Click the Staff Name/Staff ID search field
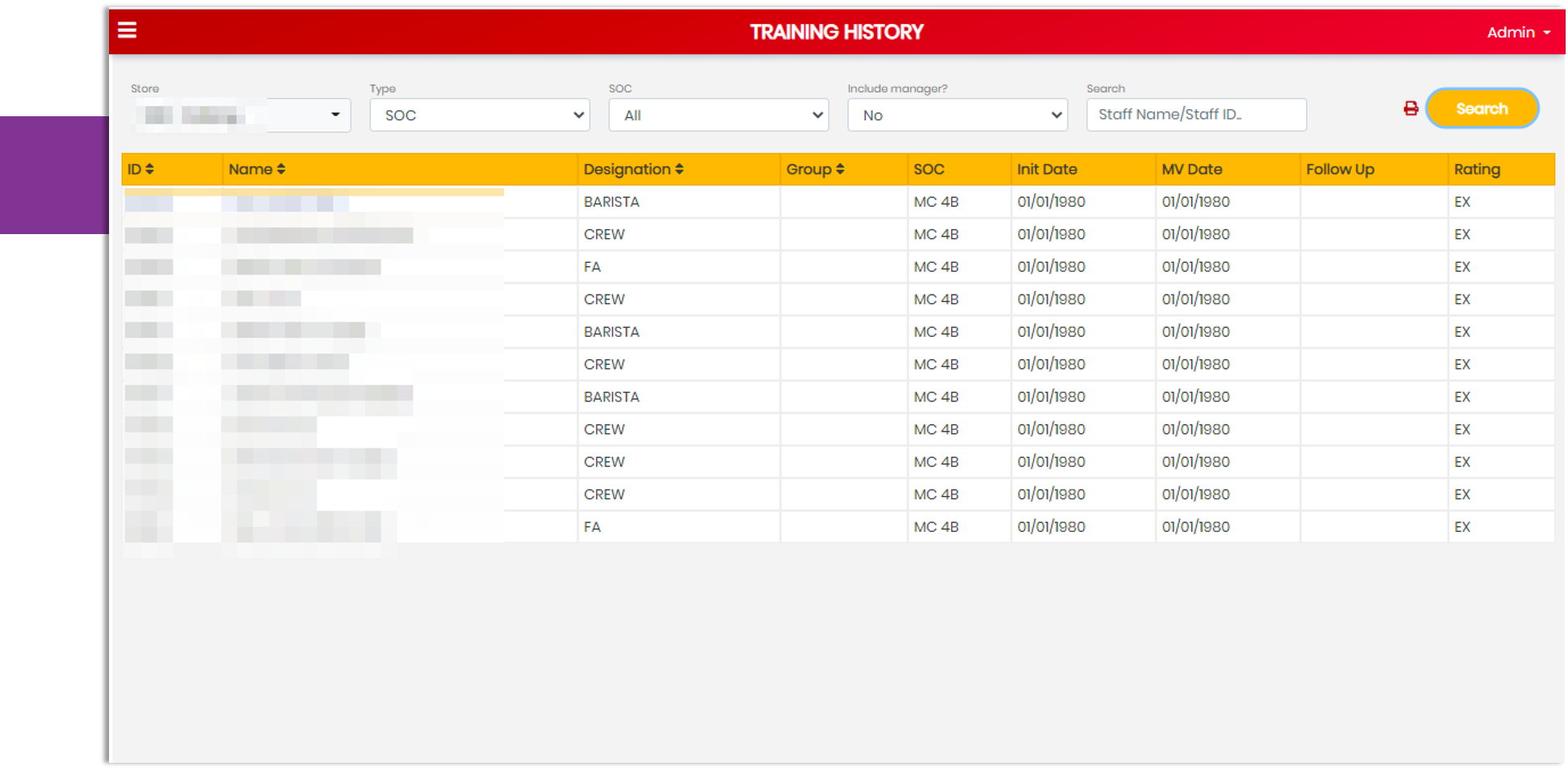Viewport: 1568px width, 770px height. coord(1196,115)
